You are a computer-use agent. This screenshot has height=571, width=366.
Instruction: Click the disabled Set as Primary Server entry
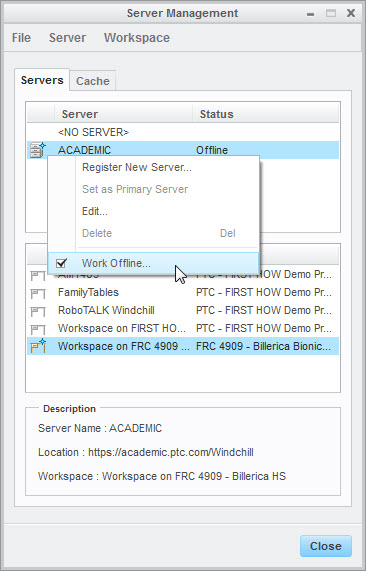pos(135,189)
